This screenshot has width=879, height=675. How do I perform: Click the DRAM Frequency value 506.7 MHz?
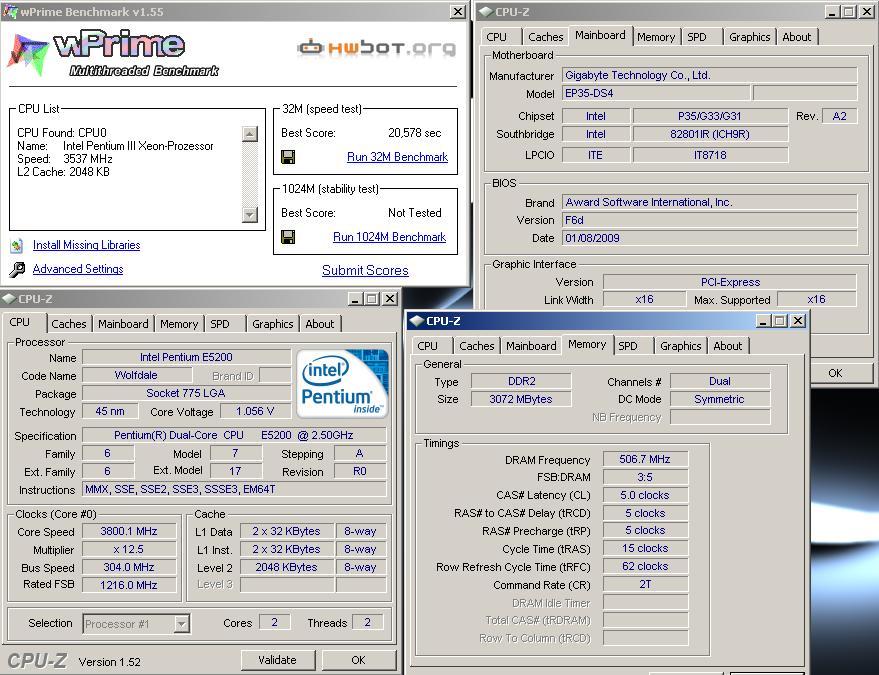tap(645, 459)
